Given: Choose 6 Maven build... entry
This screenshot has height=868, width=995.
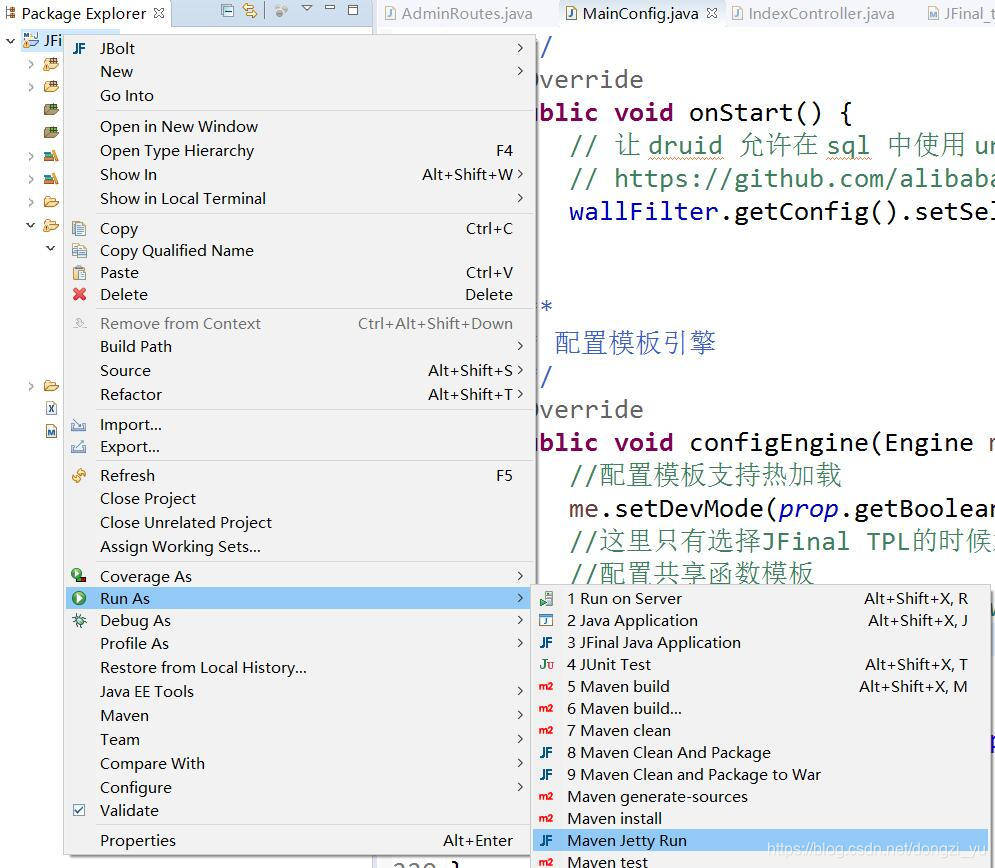Looking at the screenshot, I should [x=761, y=709].
